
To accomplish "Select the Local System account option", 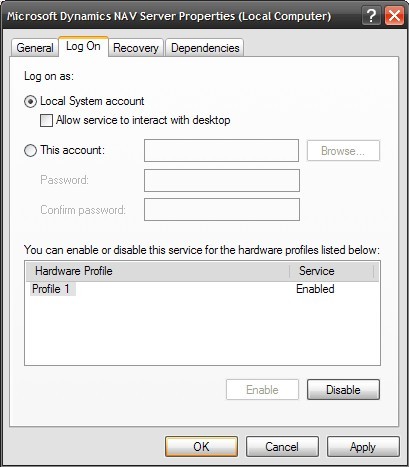I will coord(30,102).
